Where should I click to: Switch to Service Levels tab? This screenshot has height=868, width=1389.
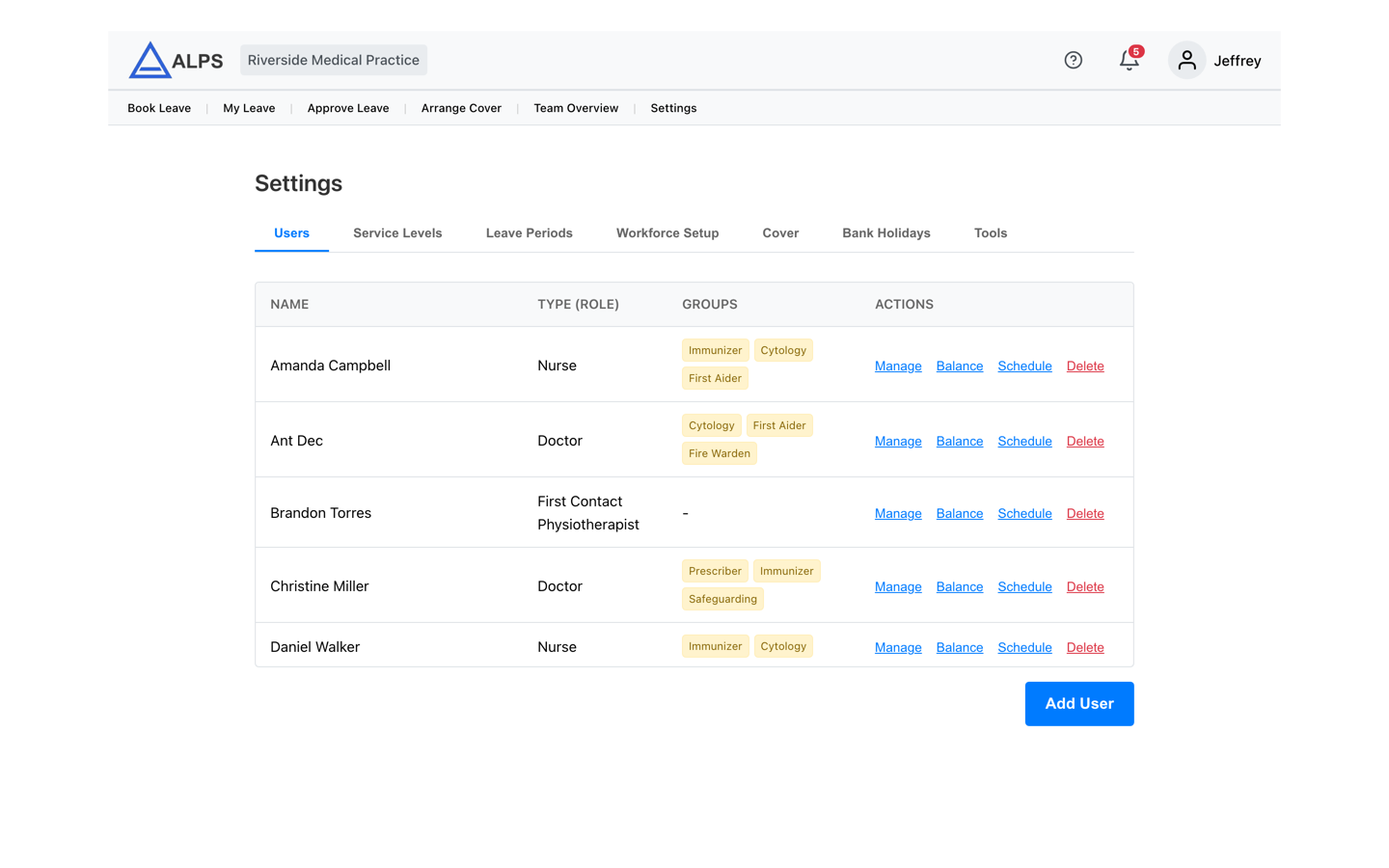point(397,233)
